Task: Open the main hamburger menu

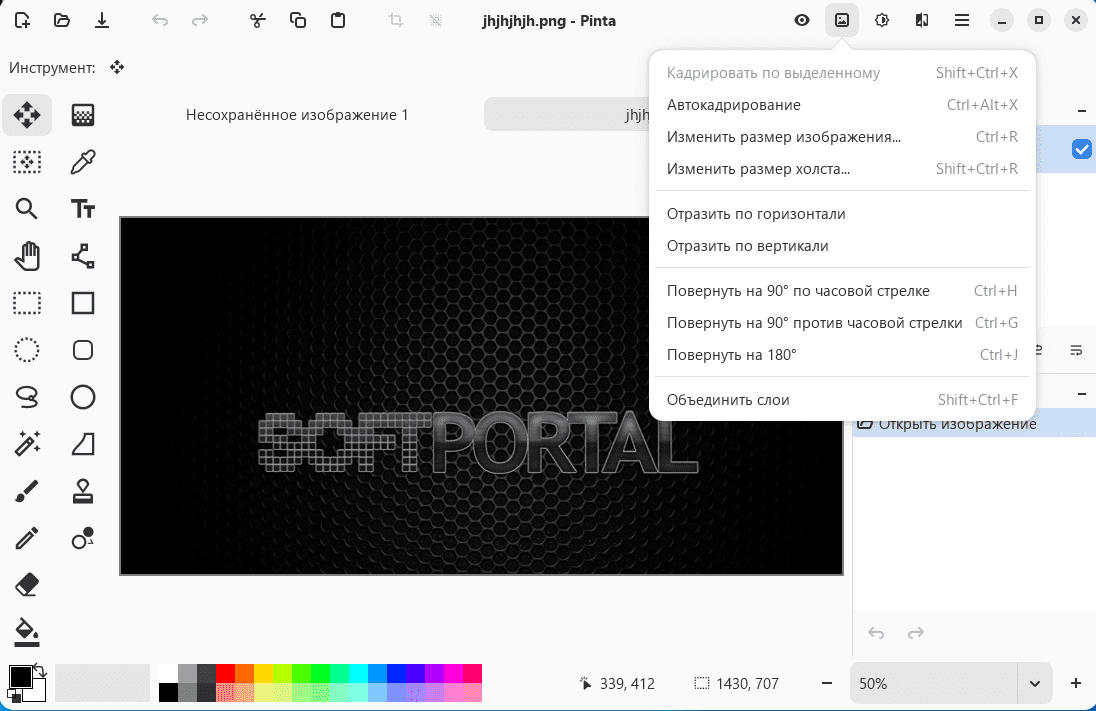Action: click(962, 20)
